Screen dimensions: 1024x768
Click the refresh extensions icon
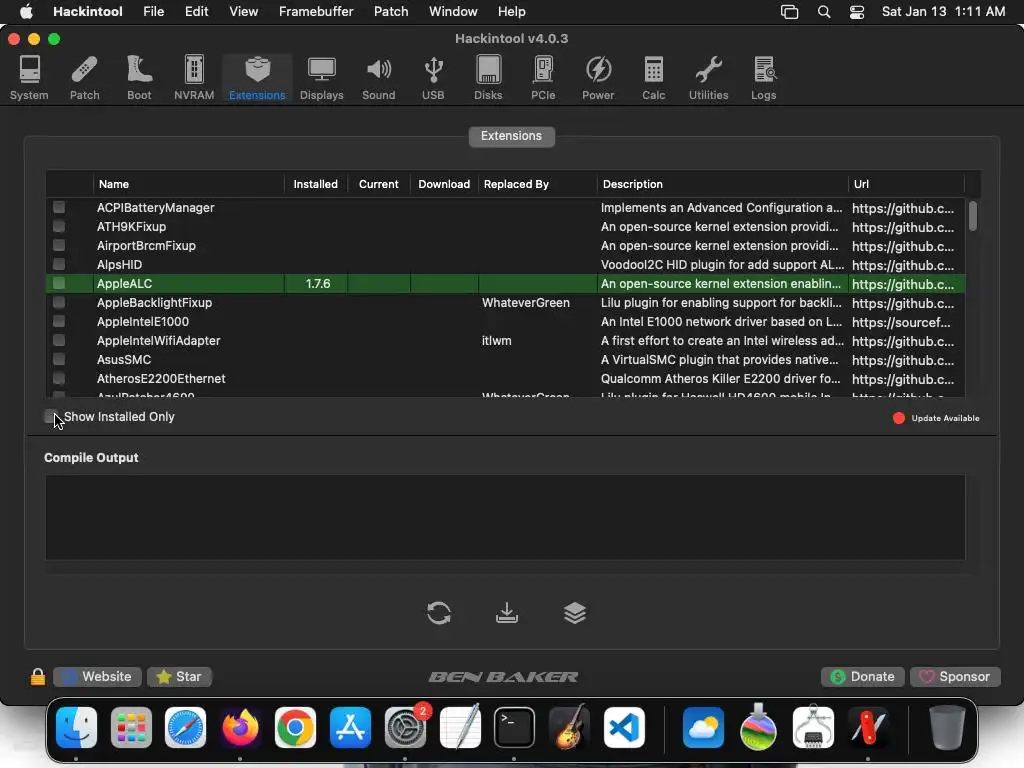pyautogui.click(x=439, y=613)
